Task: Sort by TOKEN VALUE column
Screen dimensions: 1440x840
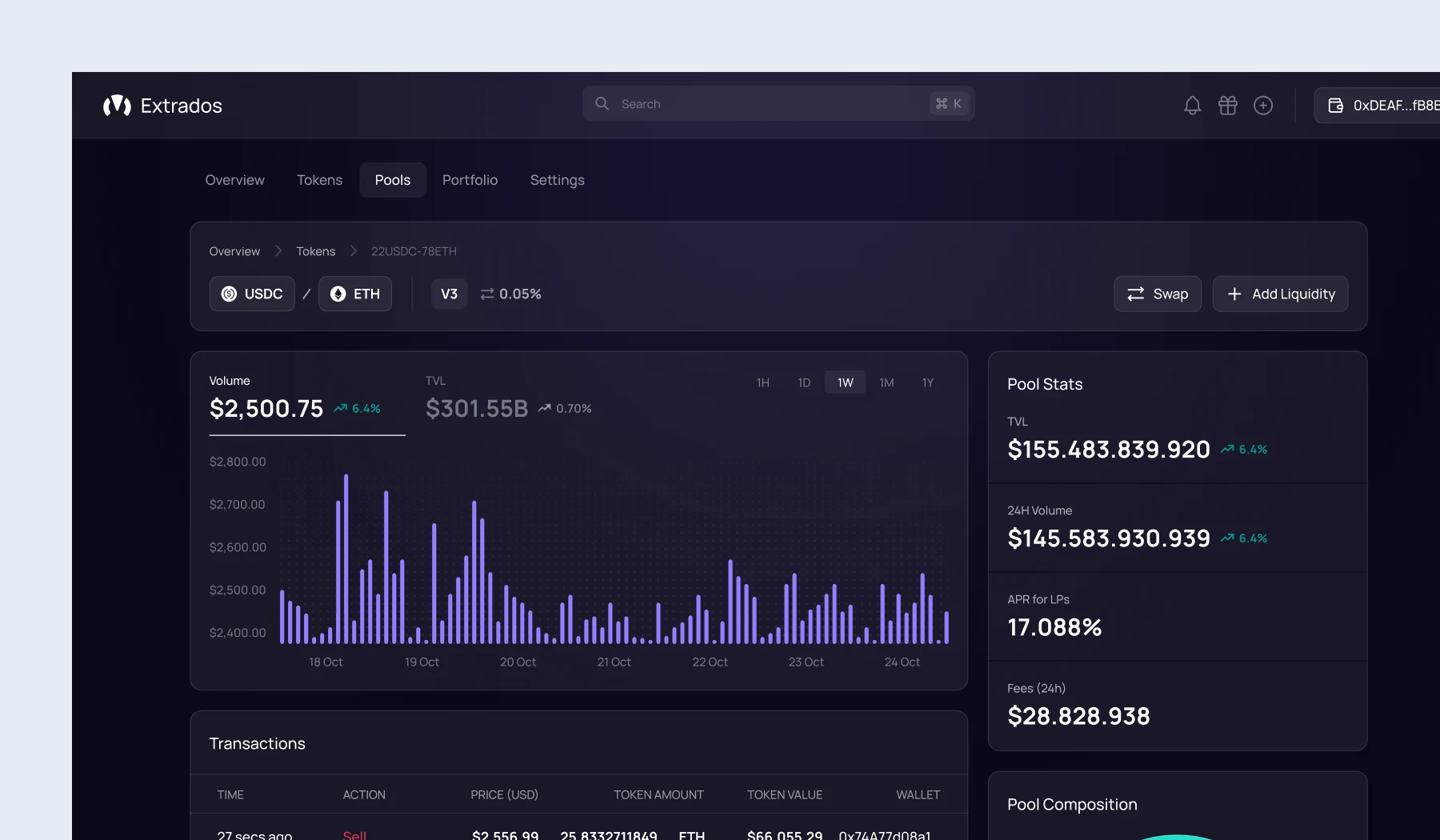Action: tap(785, 795)
